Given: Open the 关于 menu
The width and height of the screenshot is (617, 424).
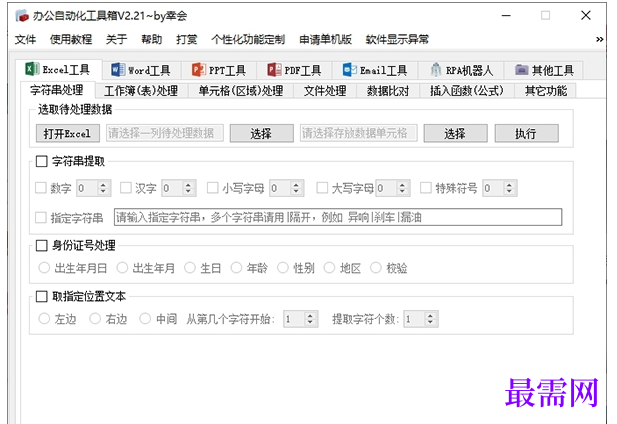Looking at the screenshot, I should [x=116, y=39].
